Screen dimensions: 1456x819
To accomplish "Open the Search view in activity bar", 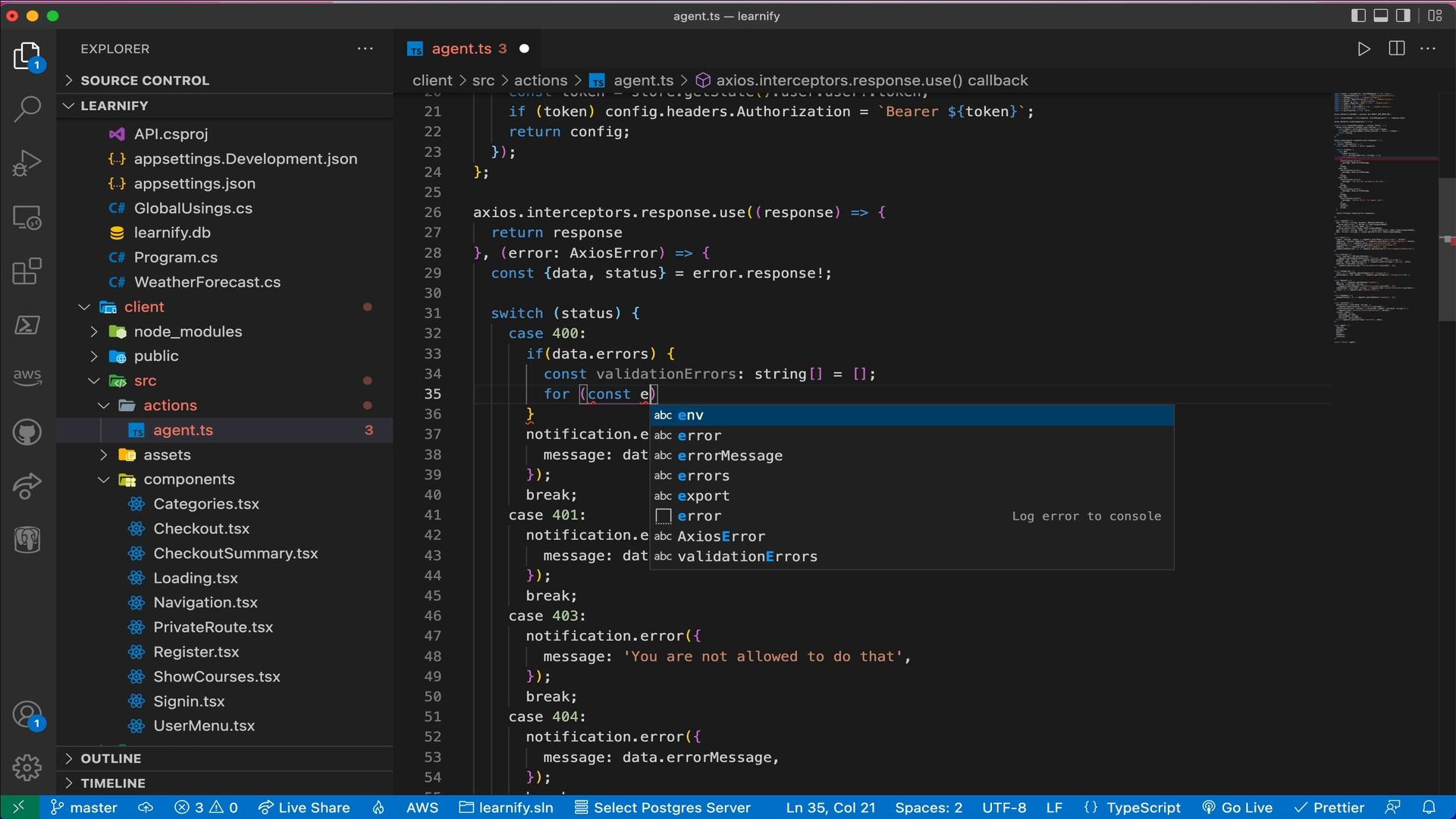I will [27, 109].
